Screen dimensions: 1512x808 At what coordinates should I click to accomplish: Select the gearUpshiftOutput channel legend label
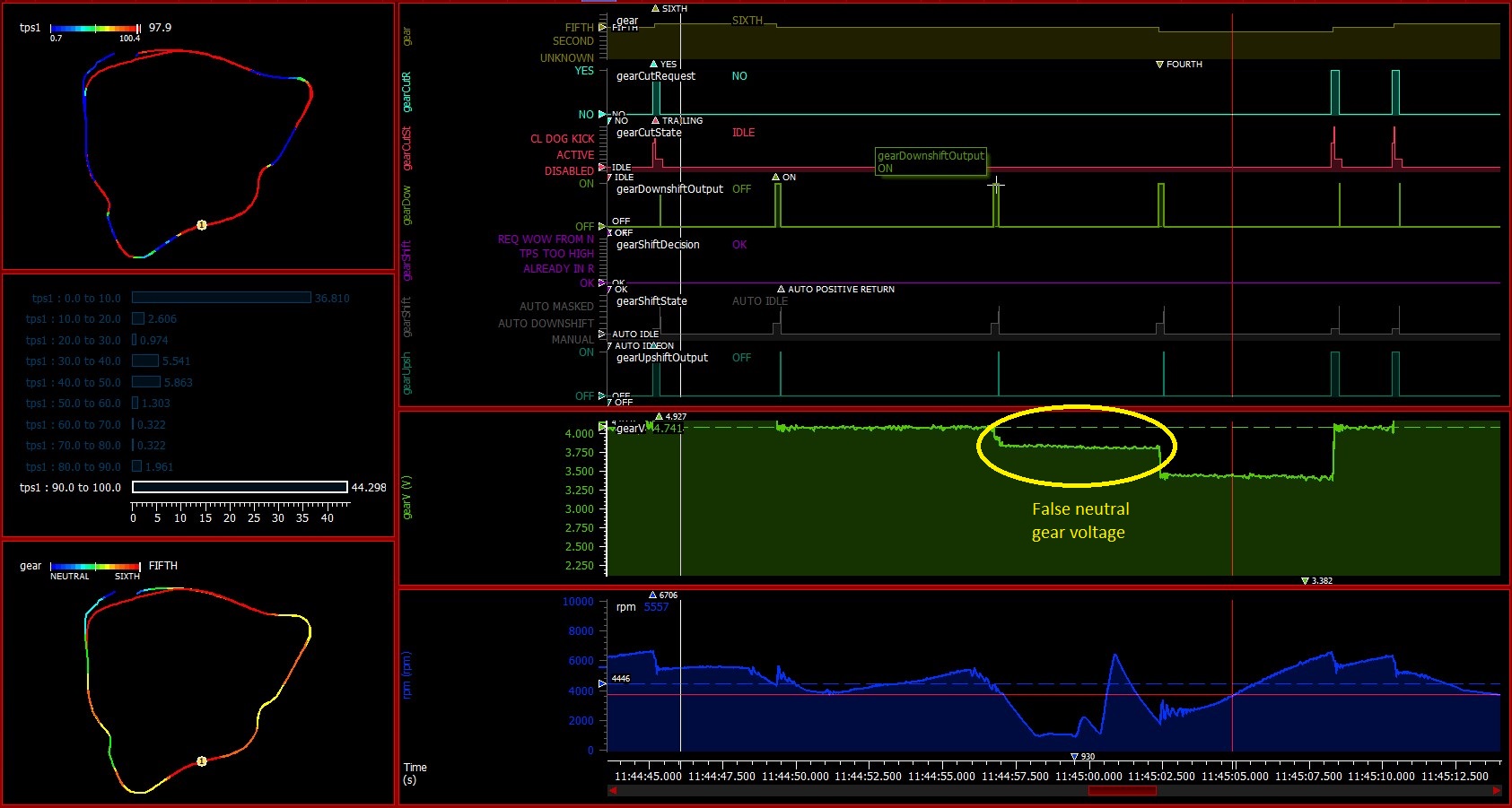pos(662,358)
